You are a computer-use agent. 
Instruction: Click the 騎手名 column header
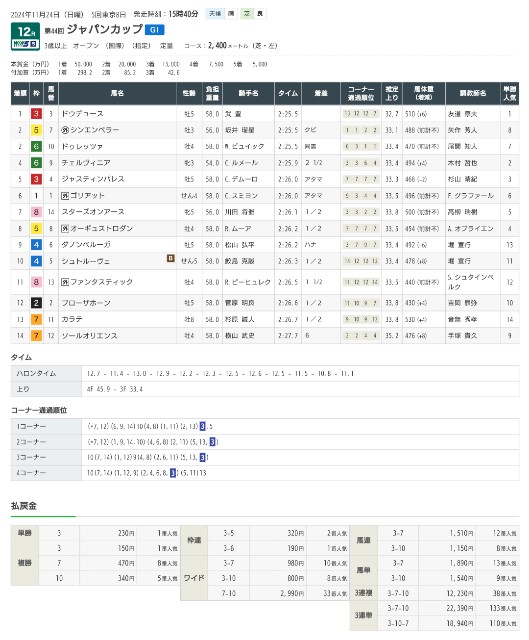(248, 93)
